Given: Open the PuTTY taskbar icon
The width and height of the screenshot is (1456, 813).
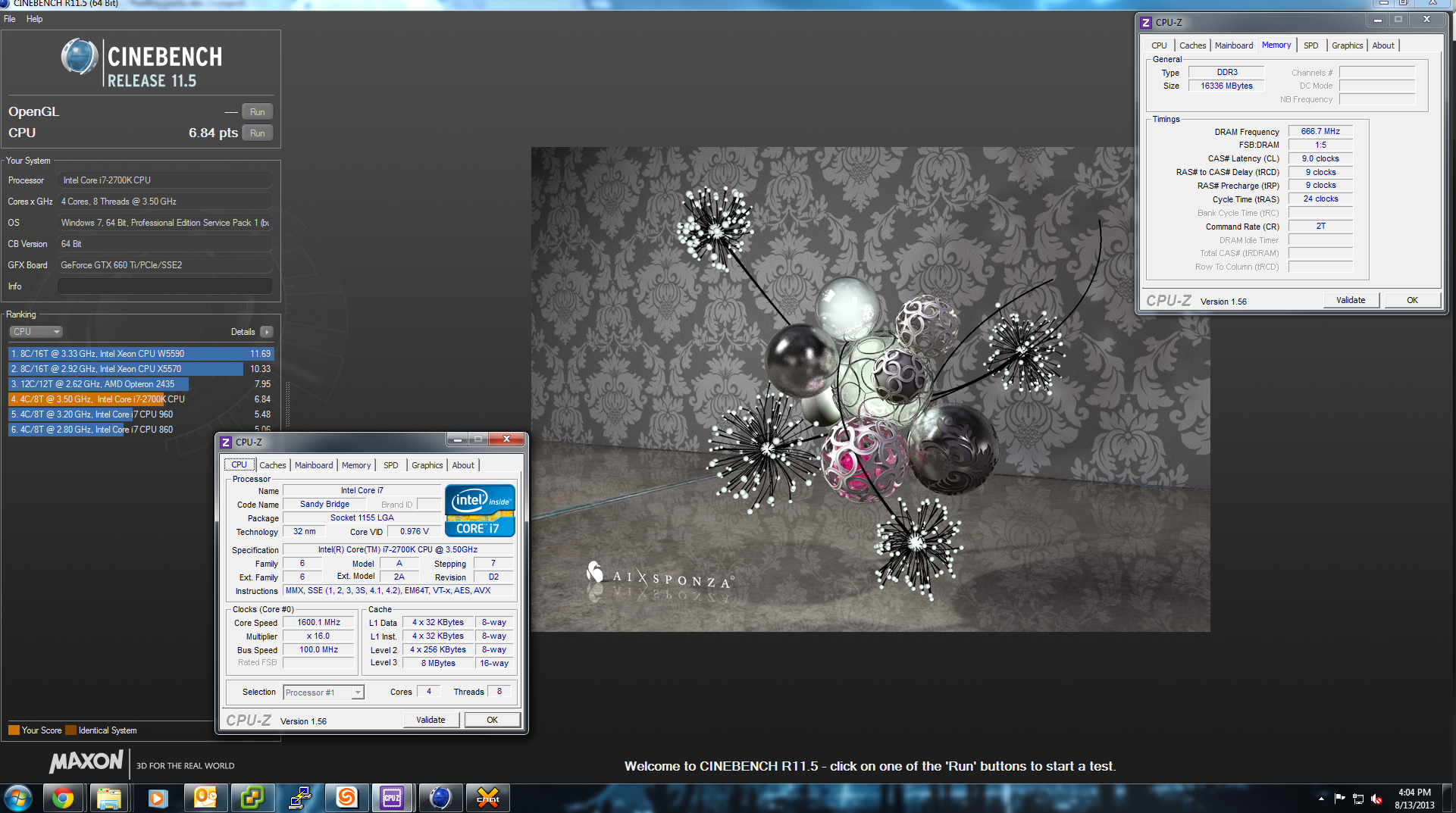Looking at the screenshot, I should coord(299,798).
